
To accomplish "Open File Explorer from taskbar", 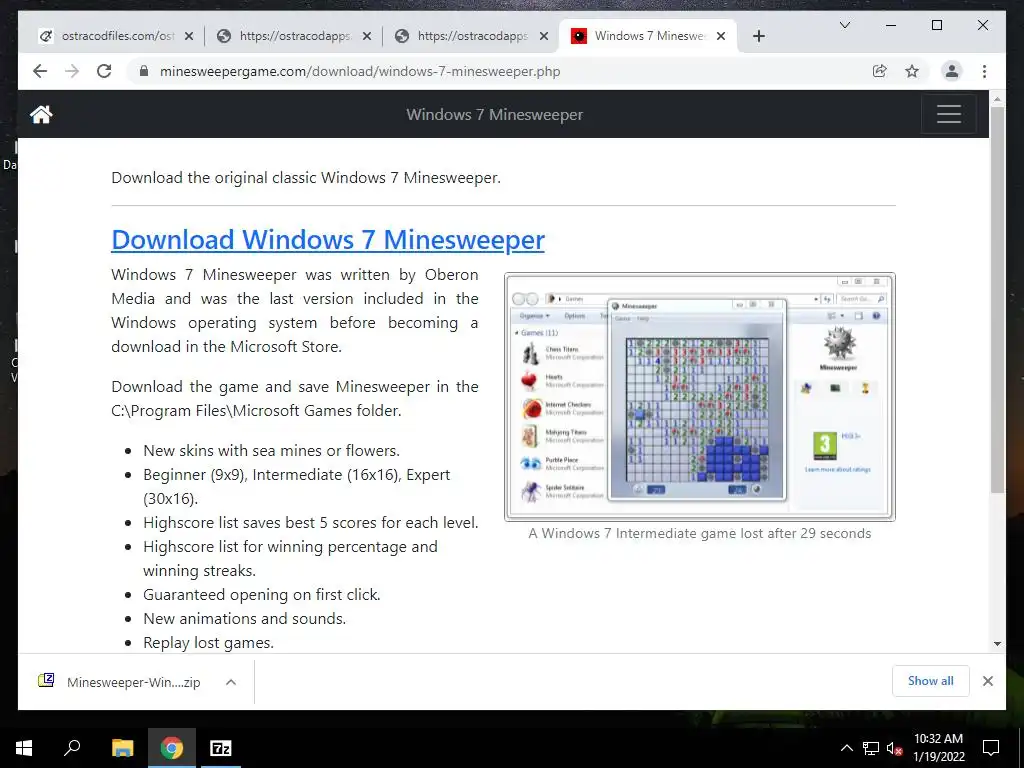I will 122,748.
